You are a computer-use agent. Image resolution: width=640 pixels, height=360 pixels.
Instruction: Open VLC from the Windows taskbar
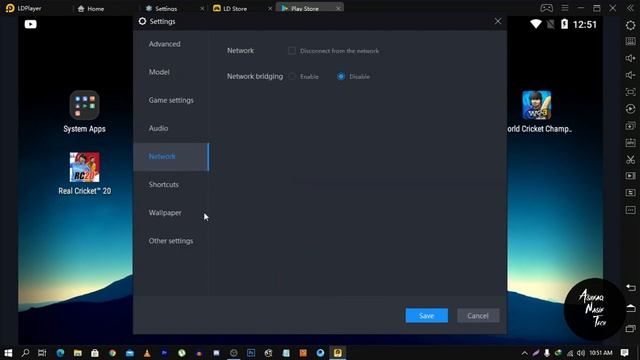point(147,353)
